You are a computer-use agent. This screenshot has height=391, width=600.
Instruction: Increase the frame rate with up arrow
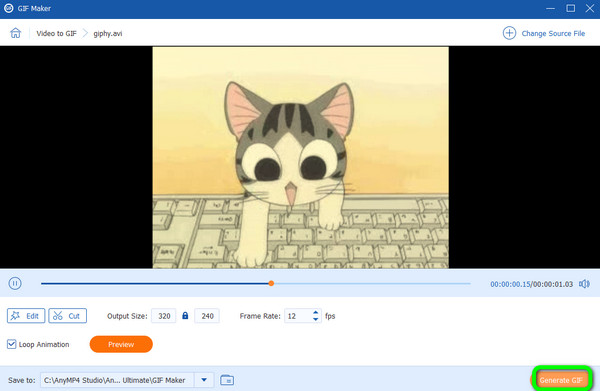(315, 313)
